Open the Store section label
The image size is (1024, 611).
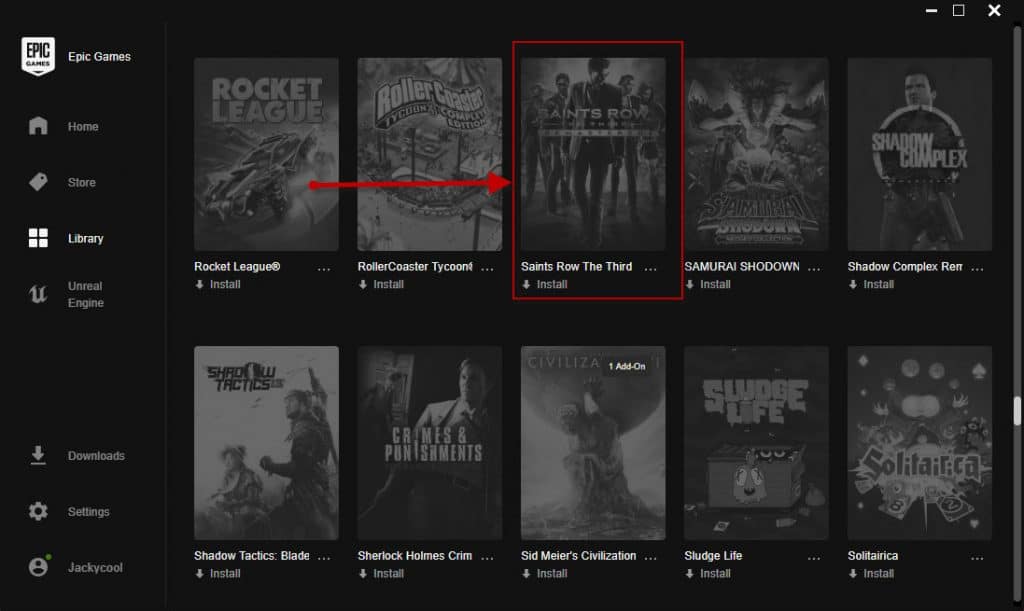pyautogui.click(x=82, y=183)
